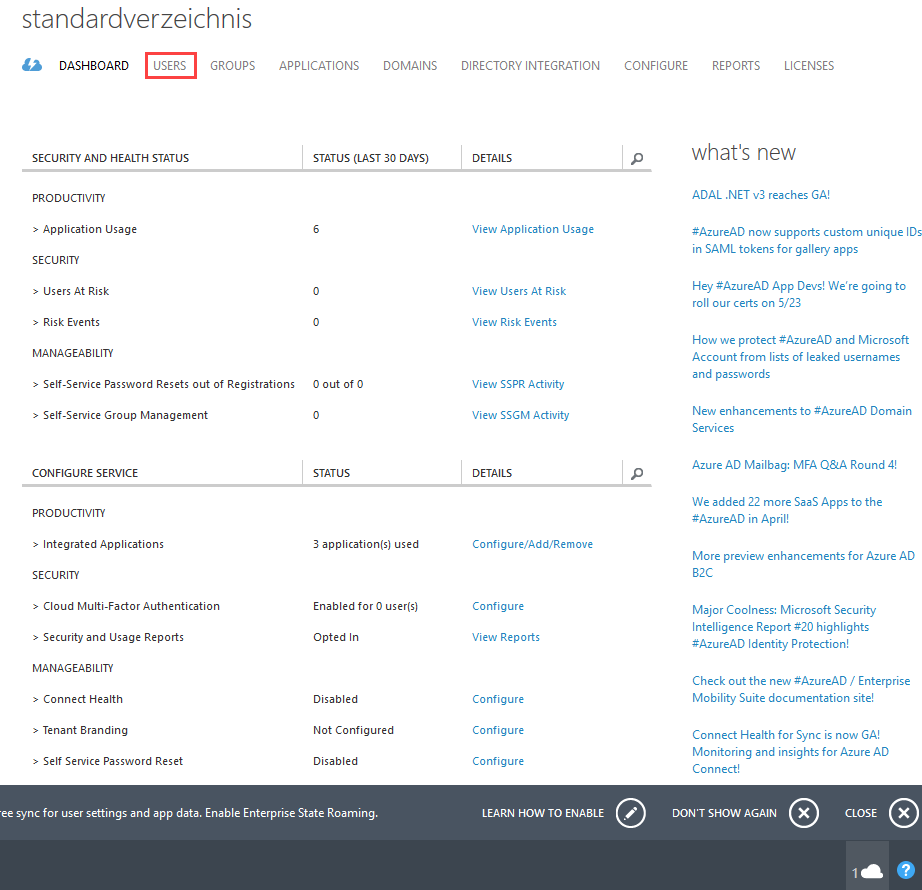The width and height of the screenshot is (922, 890).
Task: Open the Microsoft Security Intelligence Report #20 link
Action: [x=784, y=627]
